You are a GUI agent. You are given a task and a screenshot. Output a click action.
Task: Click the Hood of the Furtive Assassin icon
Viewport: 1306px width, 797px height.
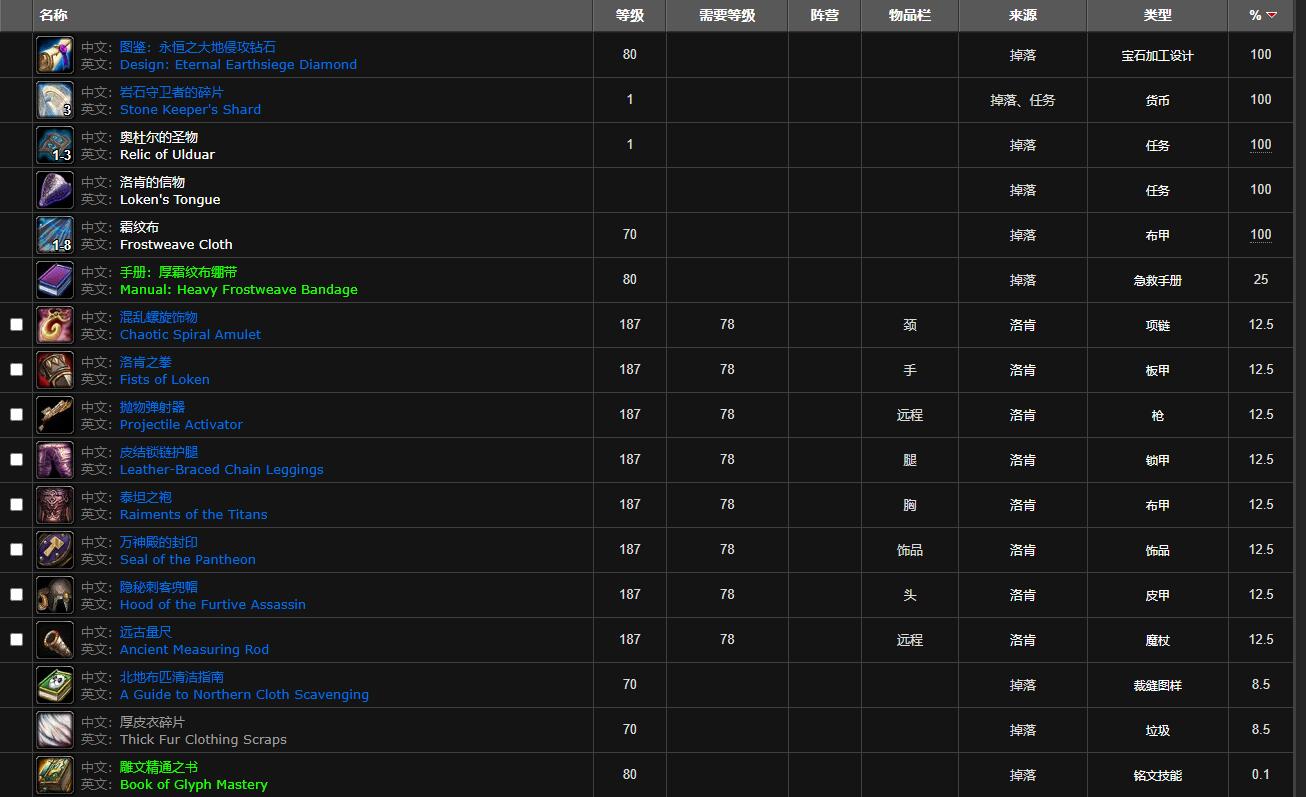tap(55, 595)
